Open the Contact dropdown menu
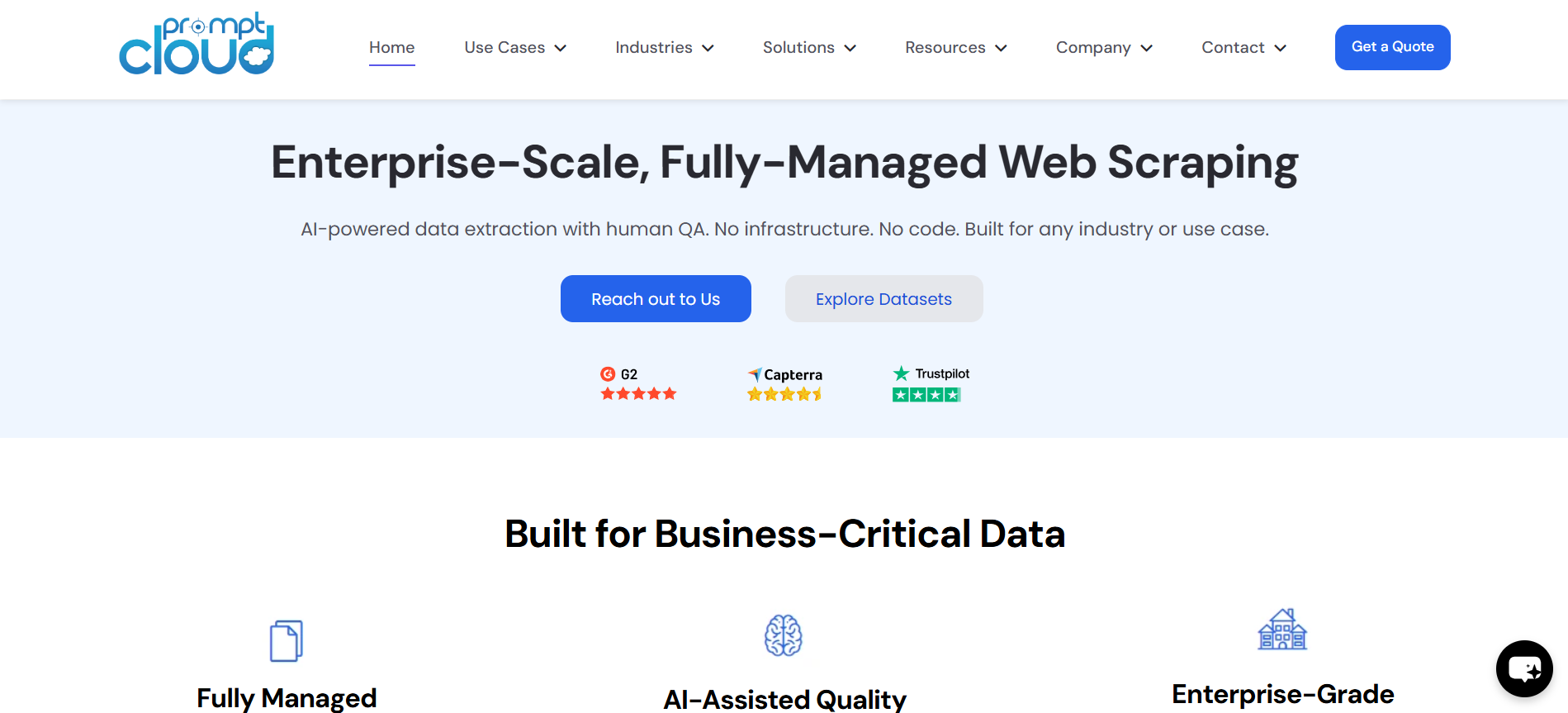Image resolution: width=1568 pixels, height=713 pixels. click(1244, 48)
